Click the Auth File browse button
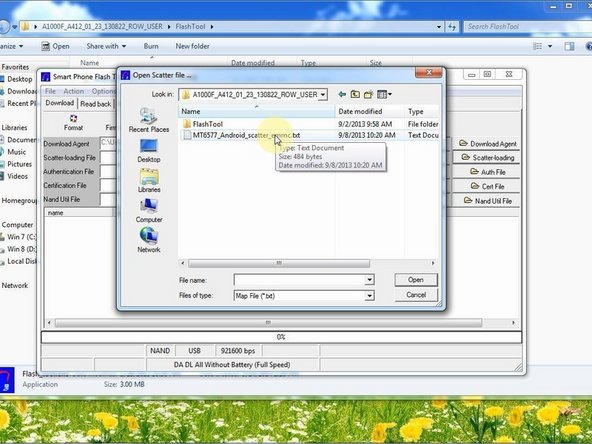The height and width of the screenshot is (444, 592). (487, 172)
